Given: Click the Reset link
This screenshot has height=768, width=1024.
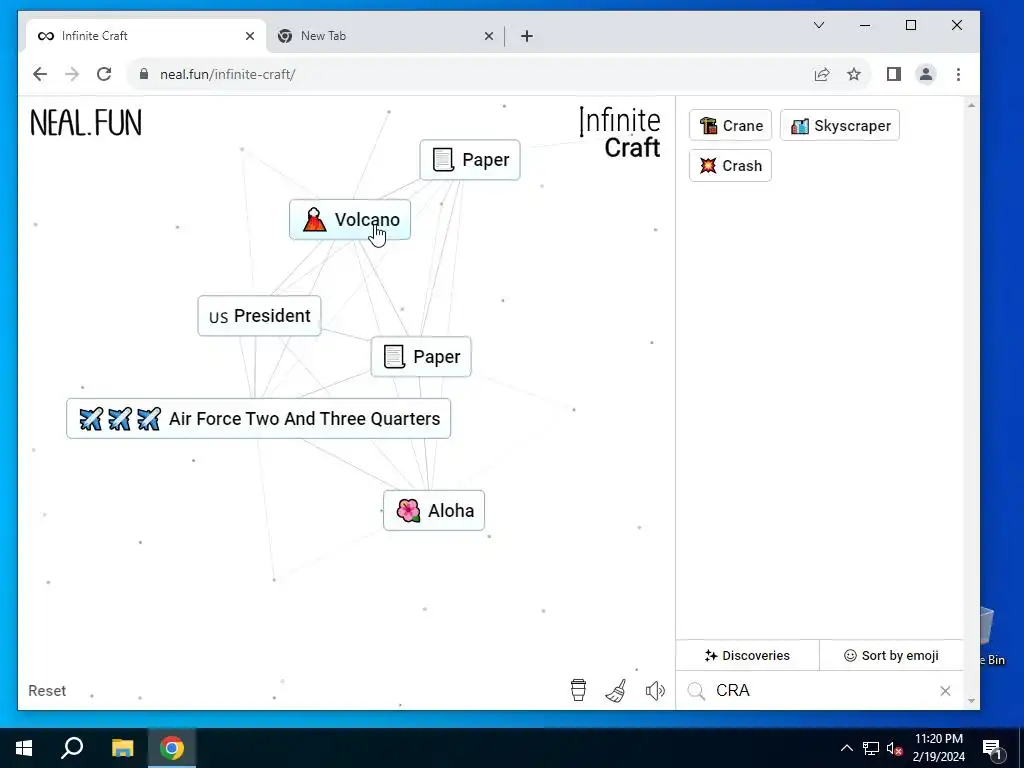Looking at the screenshot, I should point(47,691).
